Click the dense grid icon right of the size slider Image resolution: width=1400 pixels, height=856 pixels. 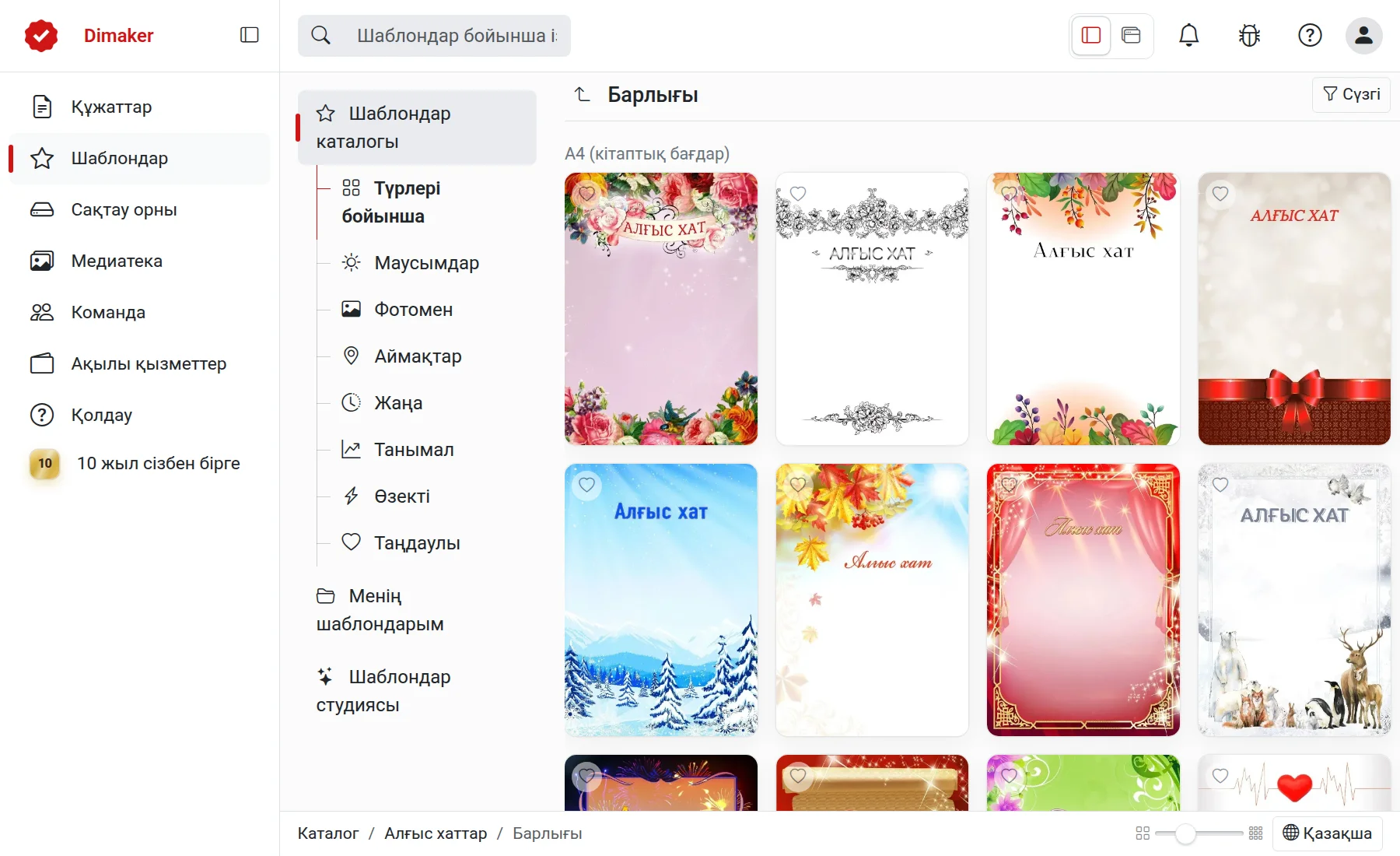[1255, 833]
